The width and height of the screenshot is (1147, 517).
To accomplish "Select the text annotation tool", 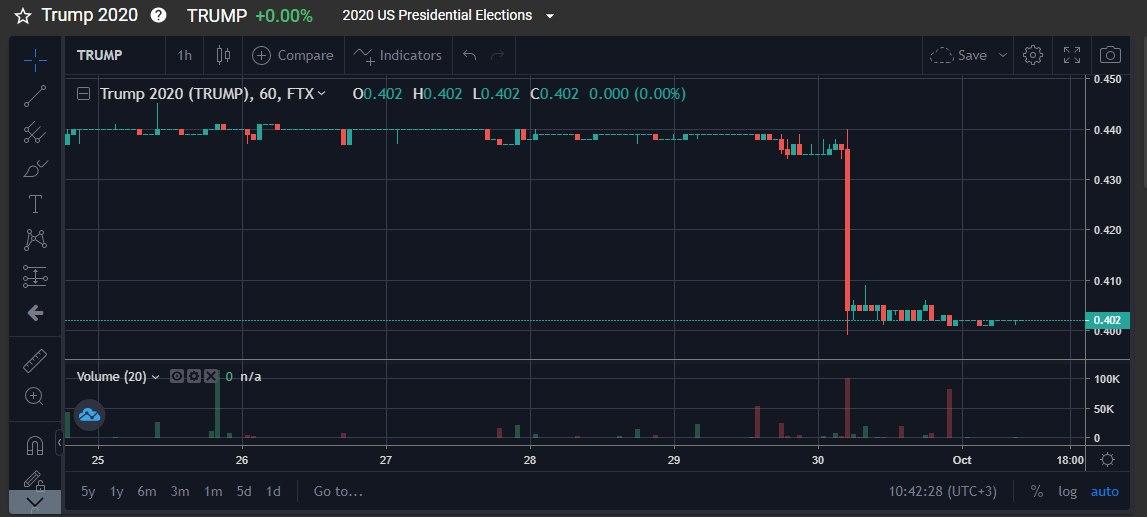I will point(35,204).
